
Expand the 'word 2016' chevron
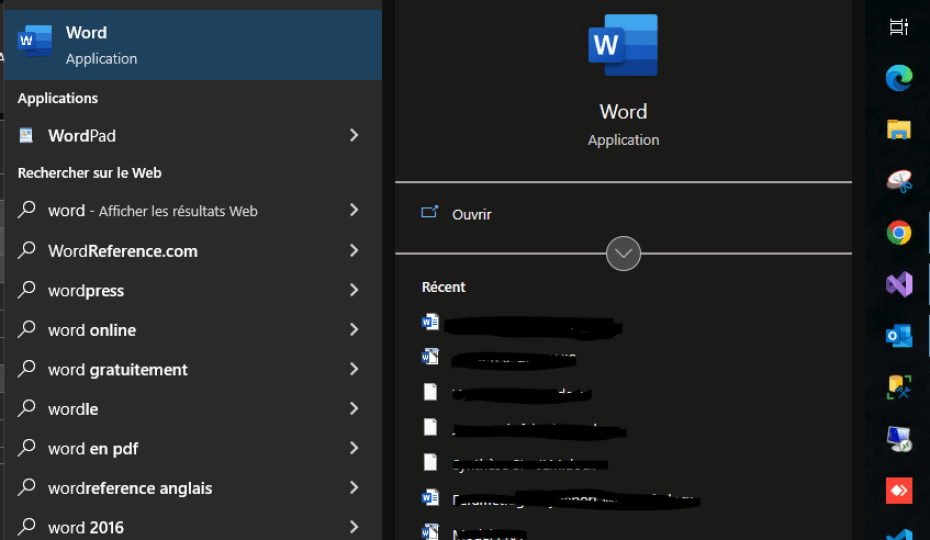click(x=354, y=527)
